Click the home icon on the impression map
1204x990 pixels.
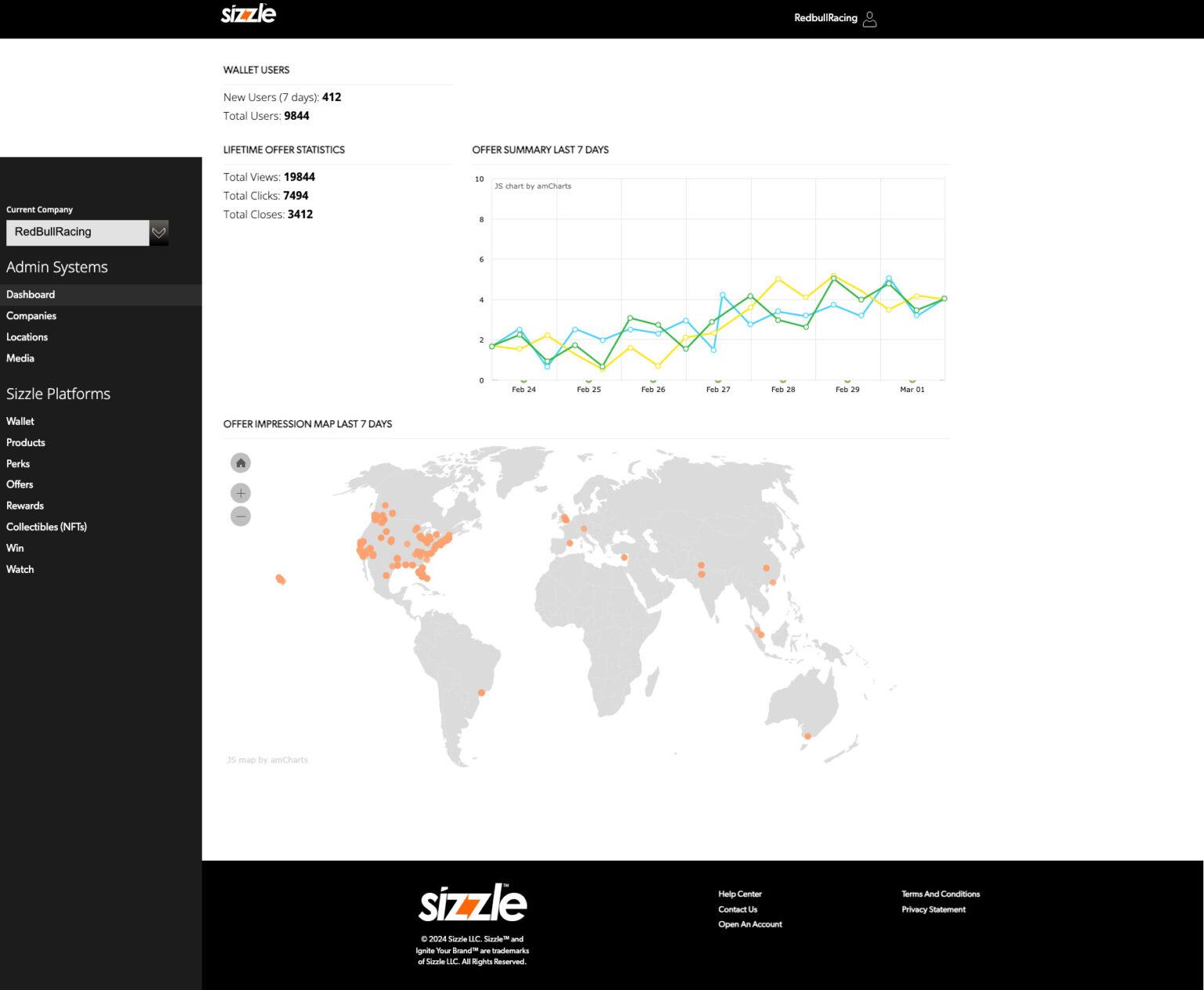[x=241, y=462]
